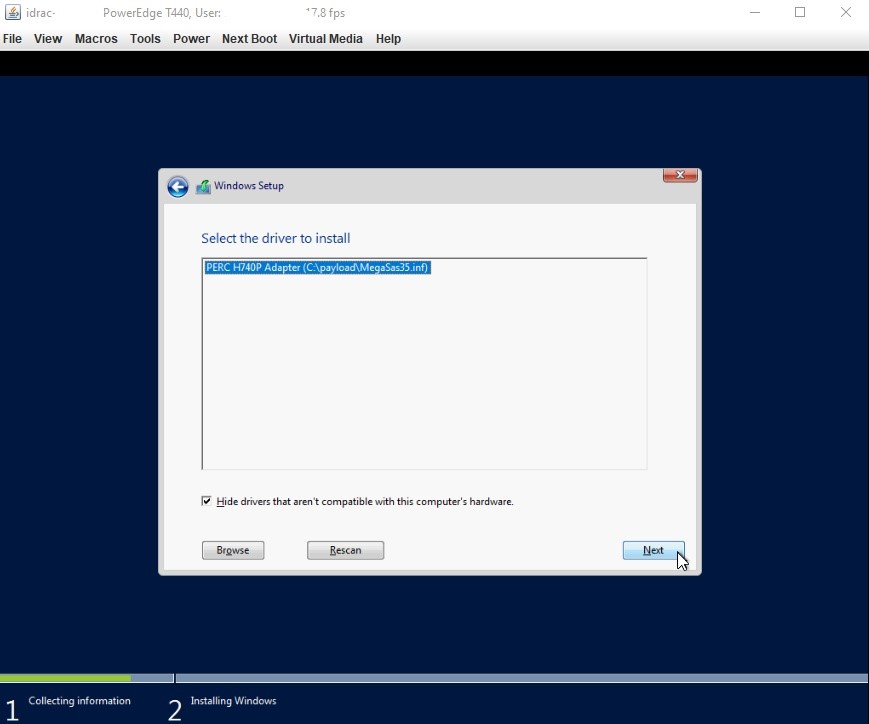Open the Help menu
This screenshot has width=869, height=724.
(x=388, y=38)
